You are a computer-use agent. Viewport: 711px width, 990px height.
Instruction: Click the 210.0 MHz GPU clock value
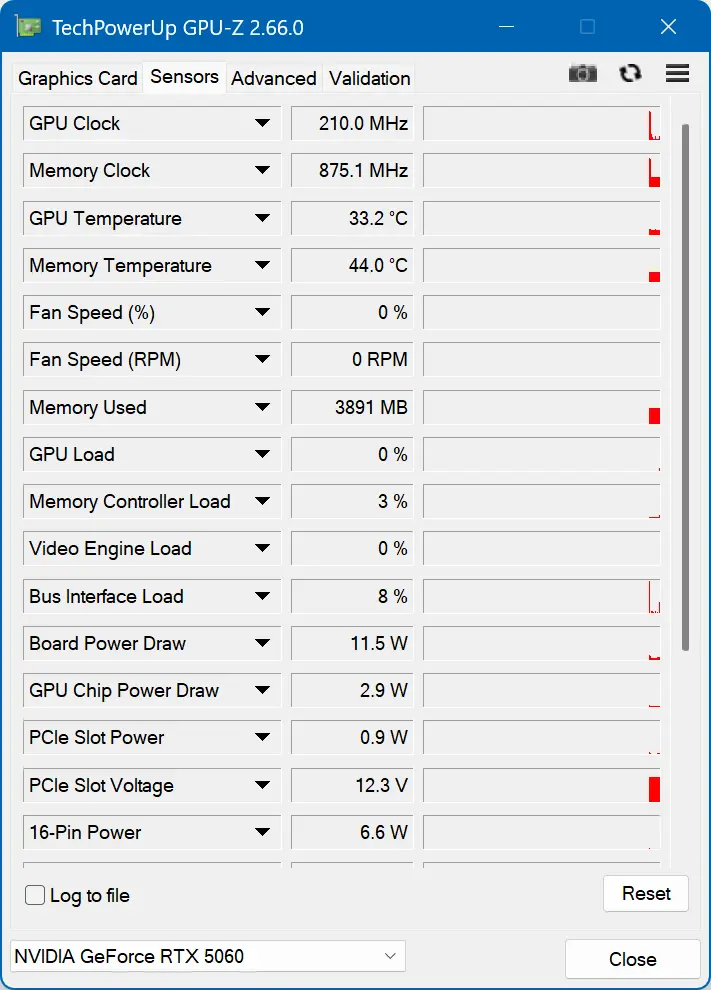click(x=352, y=123)
